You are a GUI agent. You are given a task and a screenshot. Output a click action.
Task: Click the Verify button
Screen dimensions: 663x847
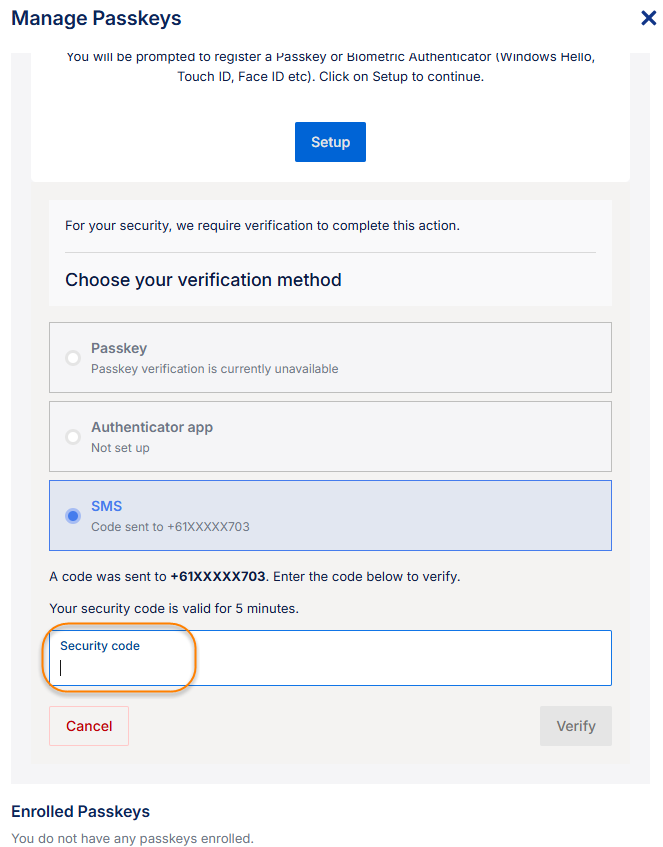575,726
